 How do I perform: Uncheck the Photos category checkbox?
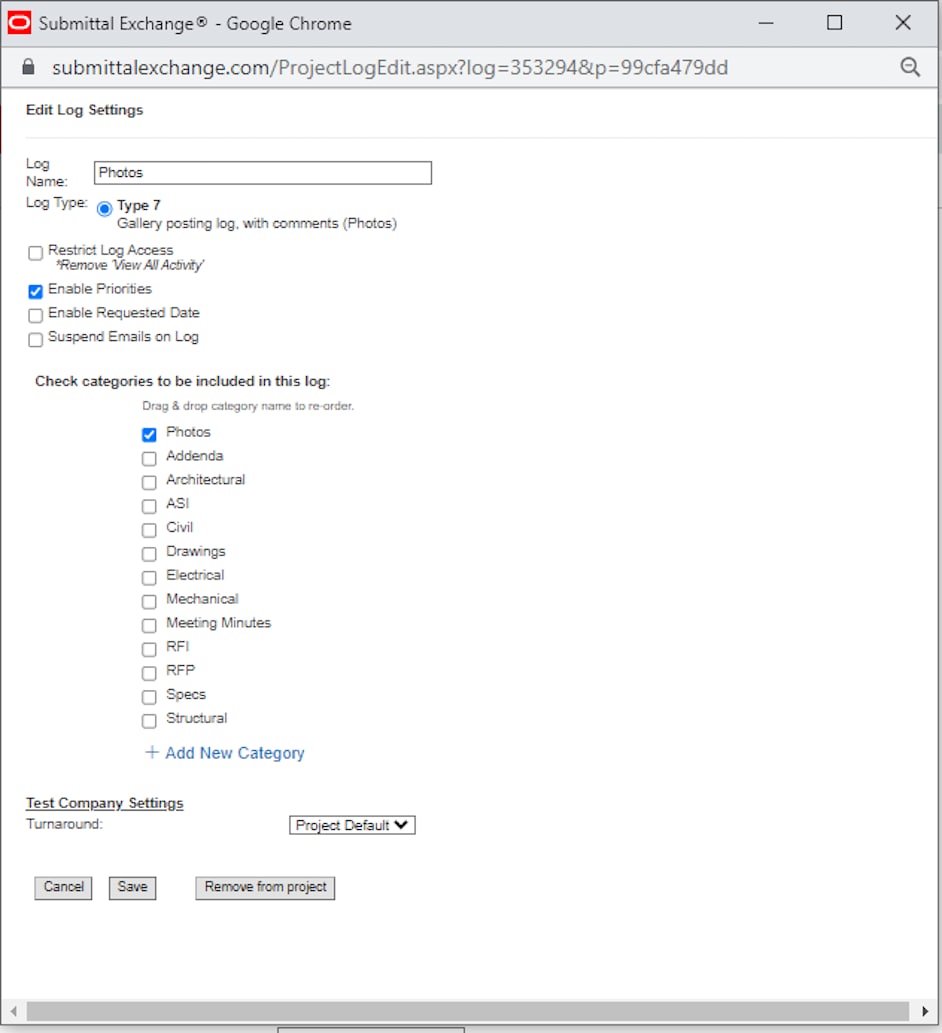(x=150, y=434)
